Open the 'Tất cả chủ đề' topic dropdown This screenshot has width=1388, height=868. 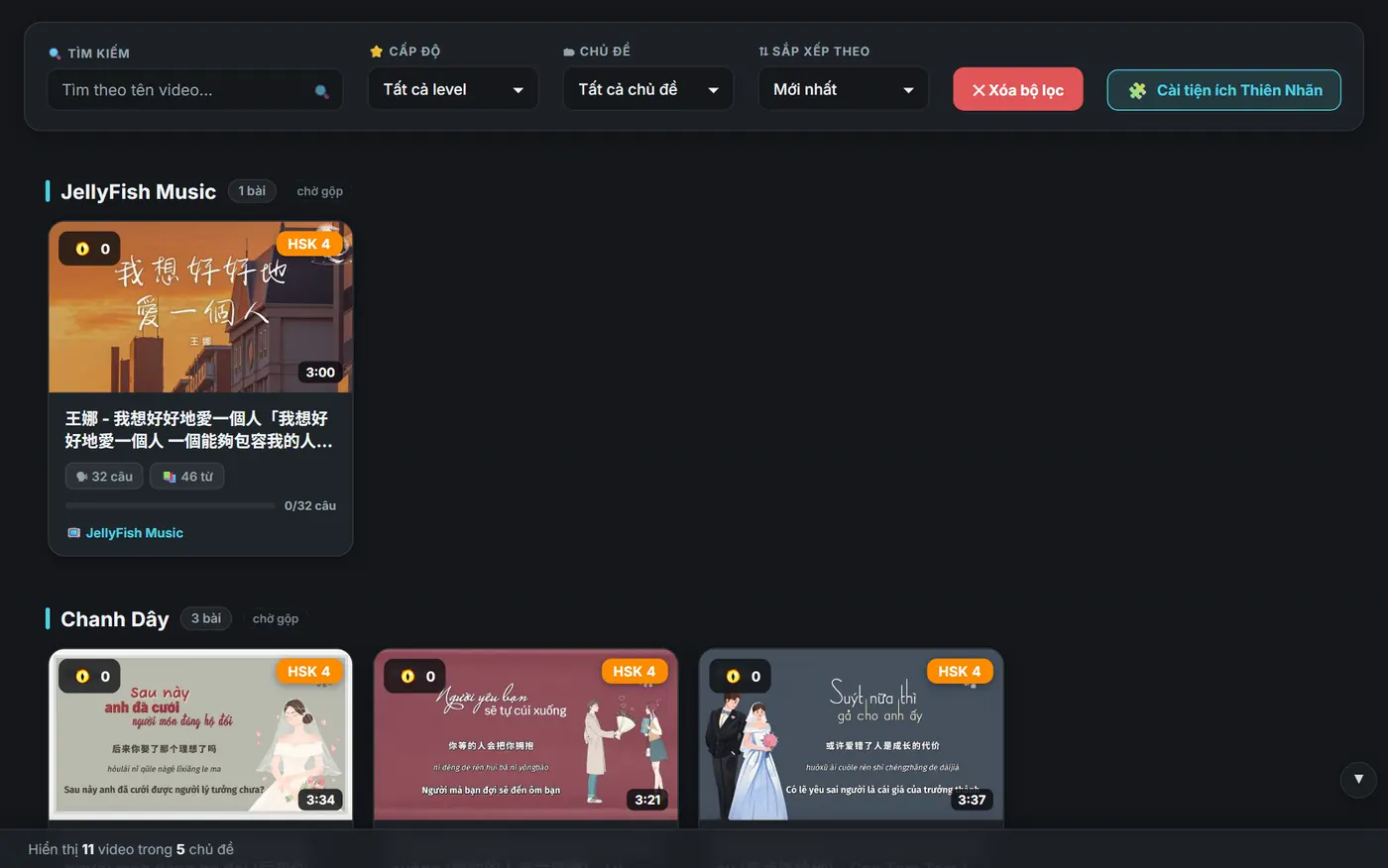(x=648, y=89)
